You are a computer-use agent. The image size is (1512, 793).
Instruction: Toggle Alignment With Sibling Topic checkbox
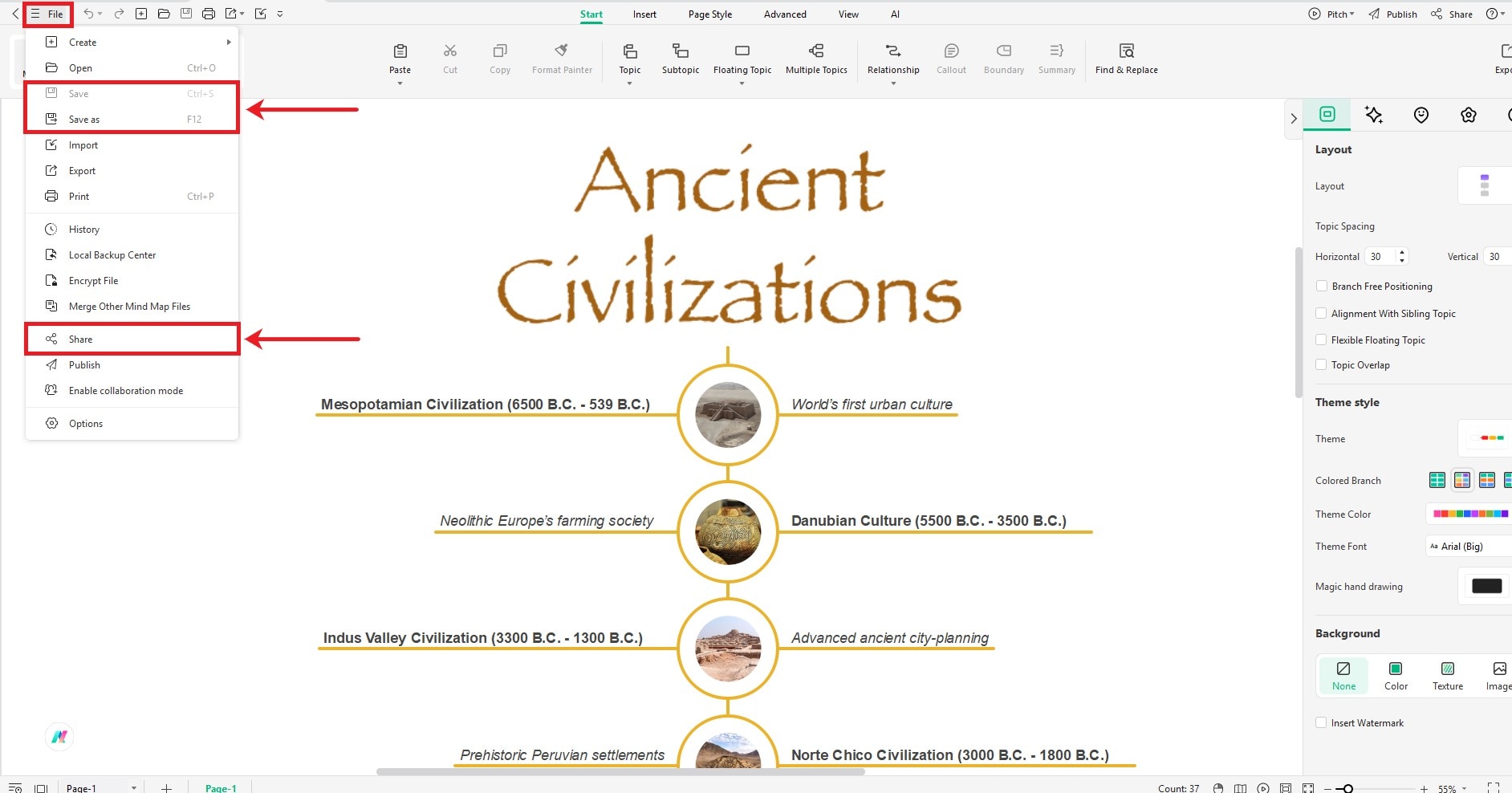coord(1321,313)
